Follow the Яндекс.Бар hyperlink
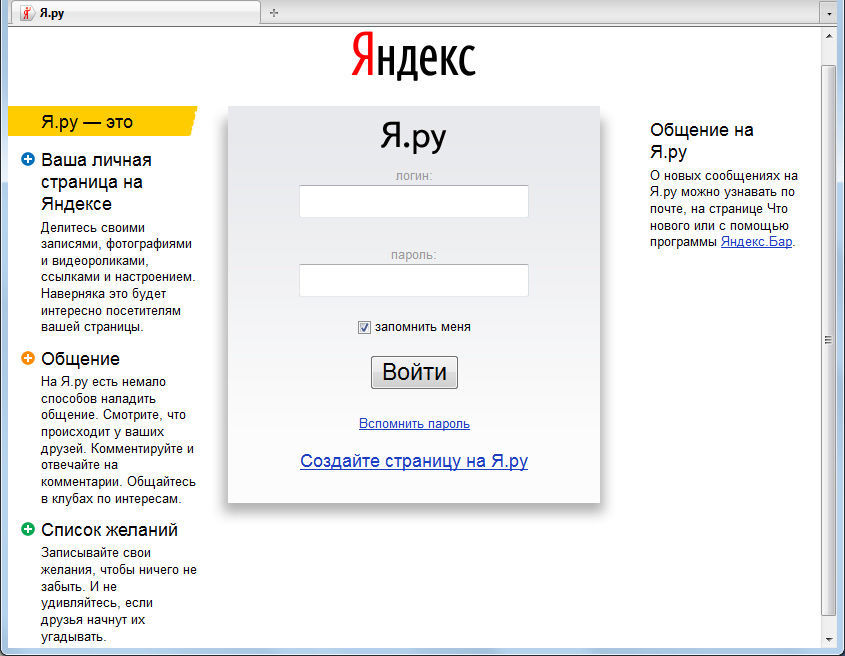 click(x=757, y=241)
